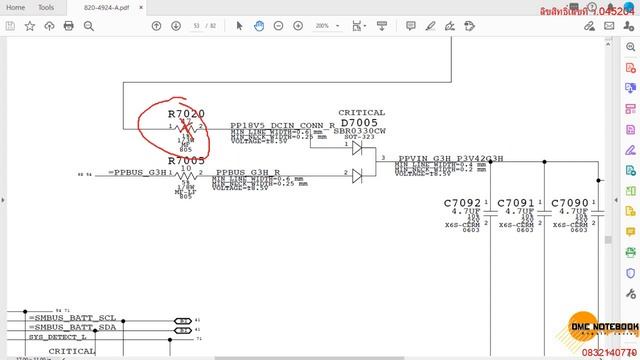640x360 pixels.
Task: Open pink Organize Pages tool icon
Action: (x=631, y=109)
